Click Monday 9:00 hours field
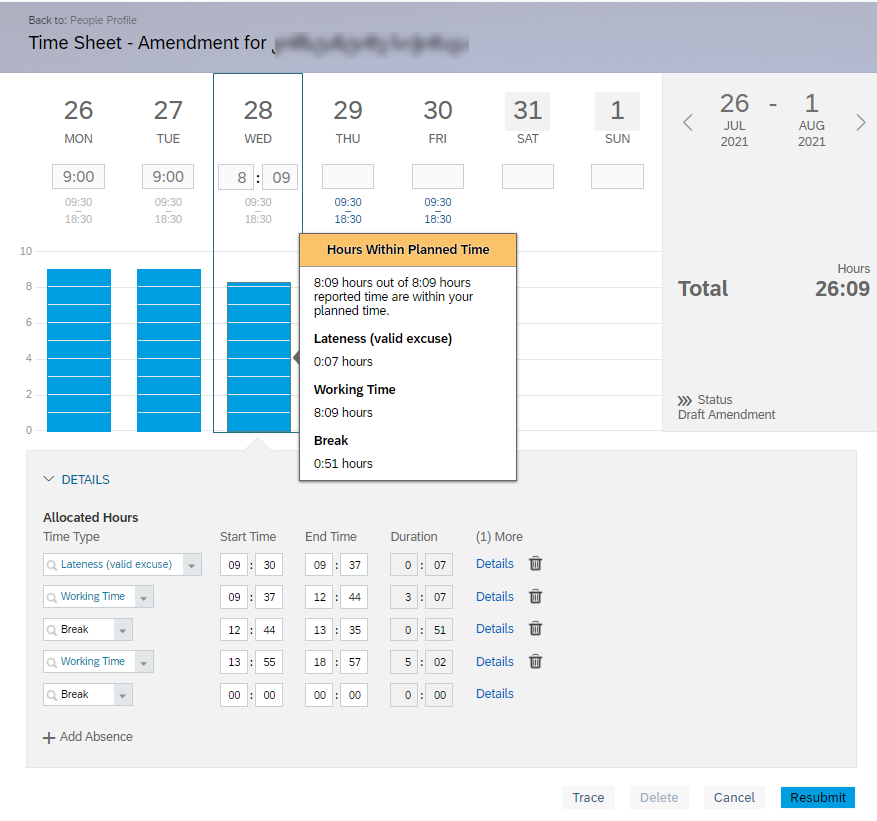877x821 pixels. 78,177
